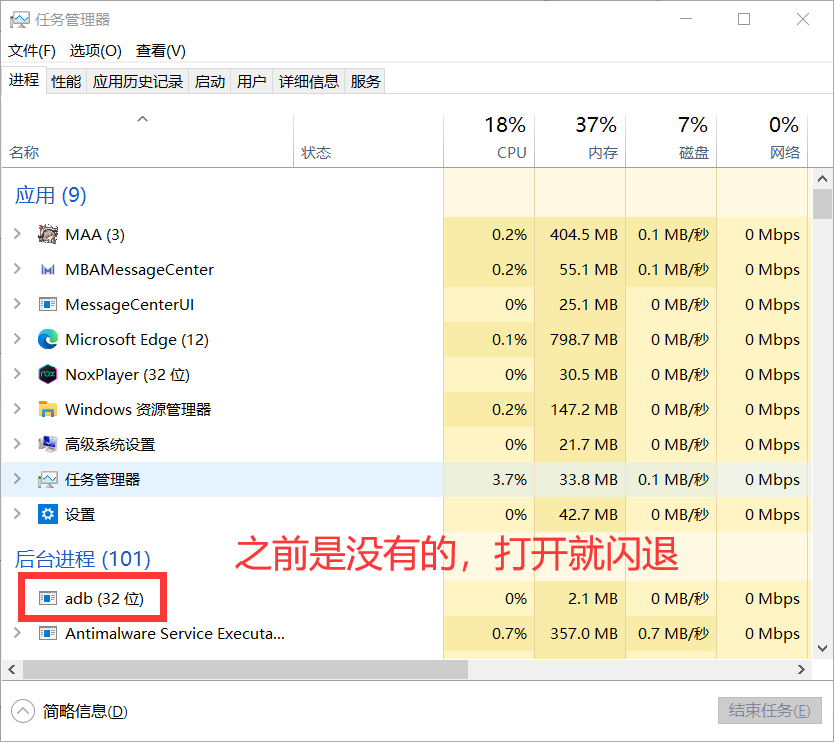This screenshot has width=834, height=742.
Task: Click the Windows 资源管理器 folder icon
Action: 48,409
